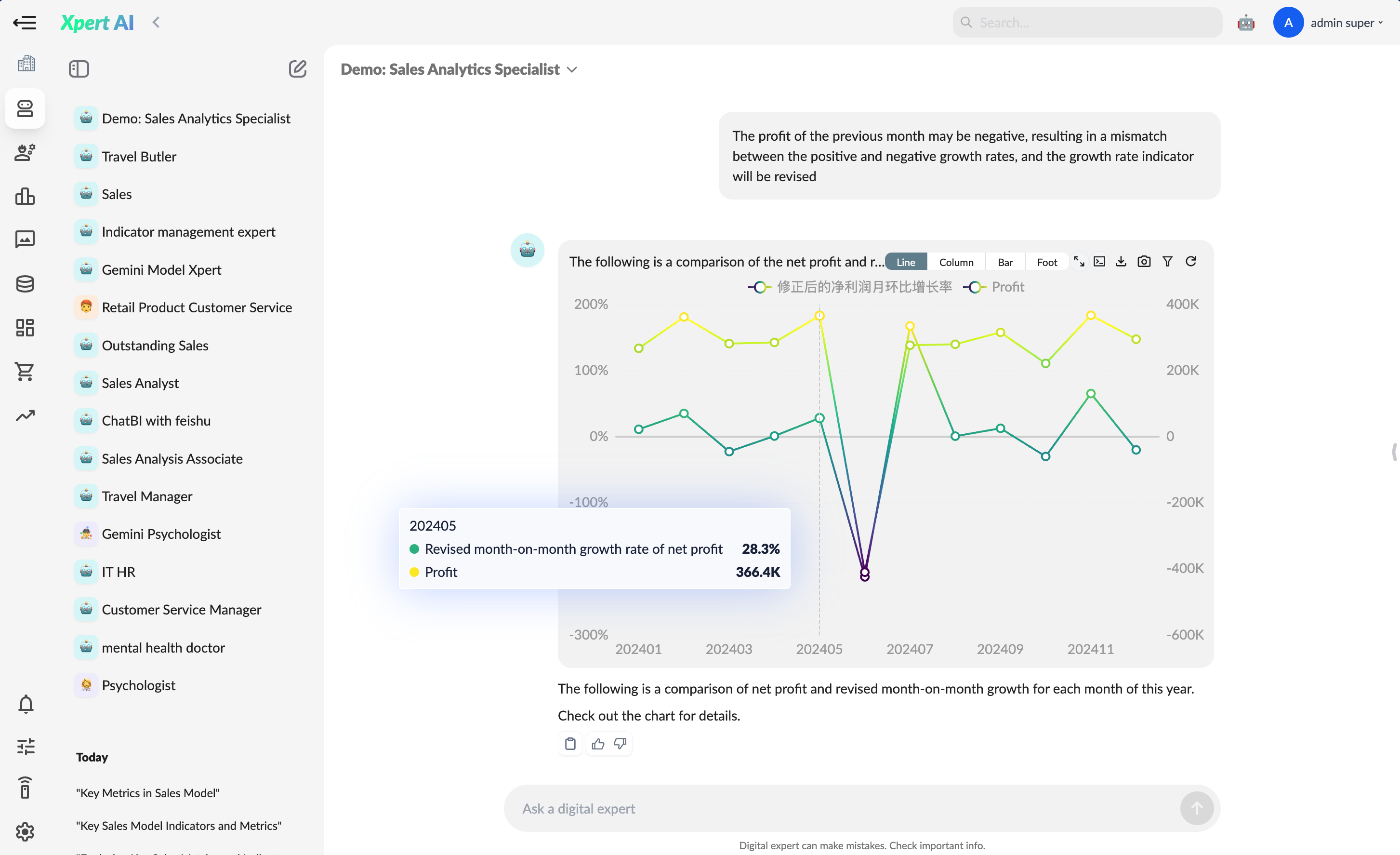This screenshot has width=1400, height=855.
Task: Click the chart download icon
Action: pos(1121,262)
